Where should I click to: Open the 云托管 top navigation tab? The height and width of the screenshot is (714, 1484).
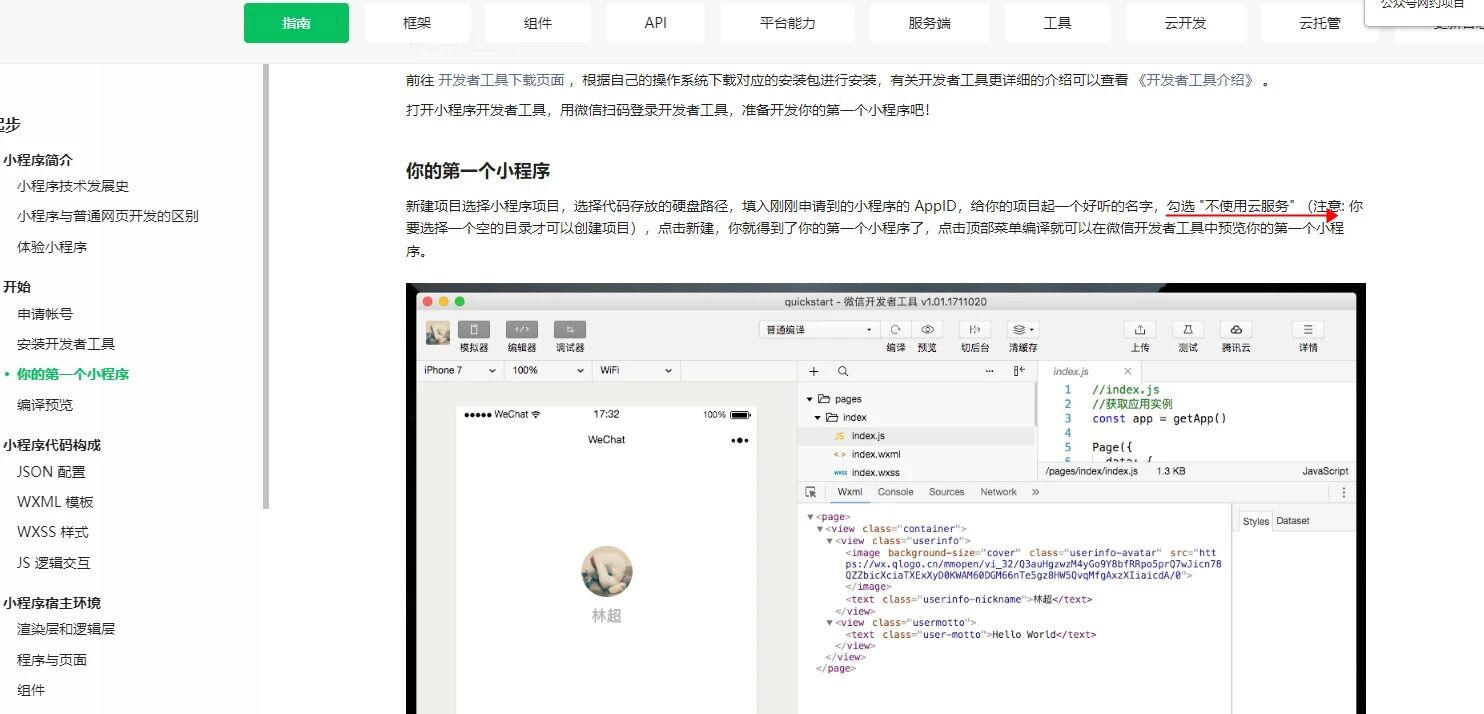pyautogui.click(x=1320, y=23)
